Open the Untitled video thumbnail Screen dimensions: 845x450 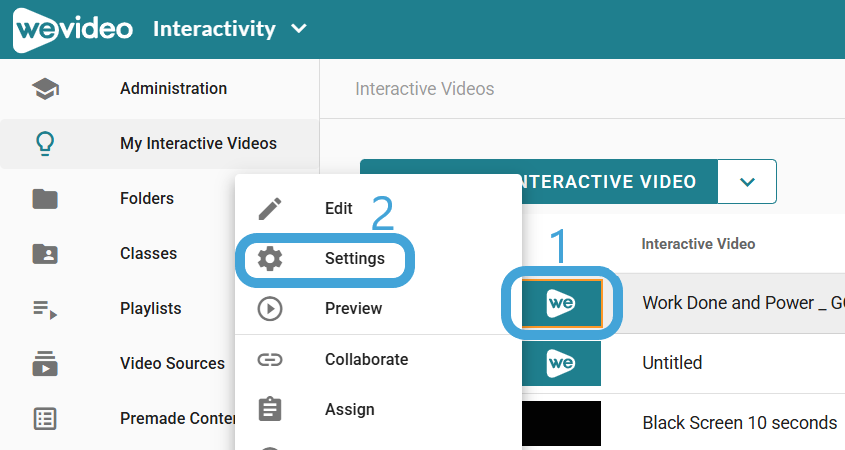click(560, 363)
